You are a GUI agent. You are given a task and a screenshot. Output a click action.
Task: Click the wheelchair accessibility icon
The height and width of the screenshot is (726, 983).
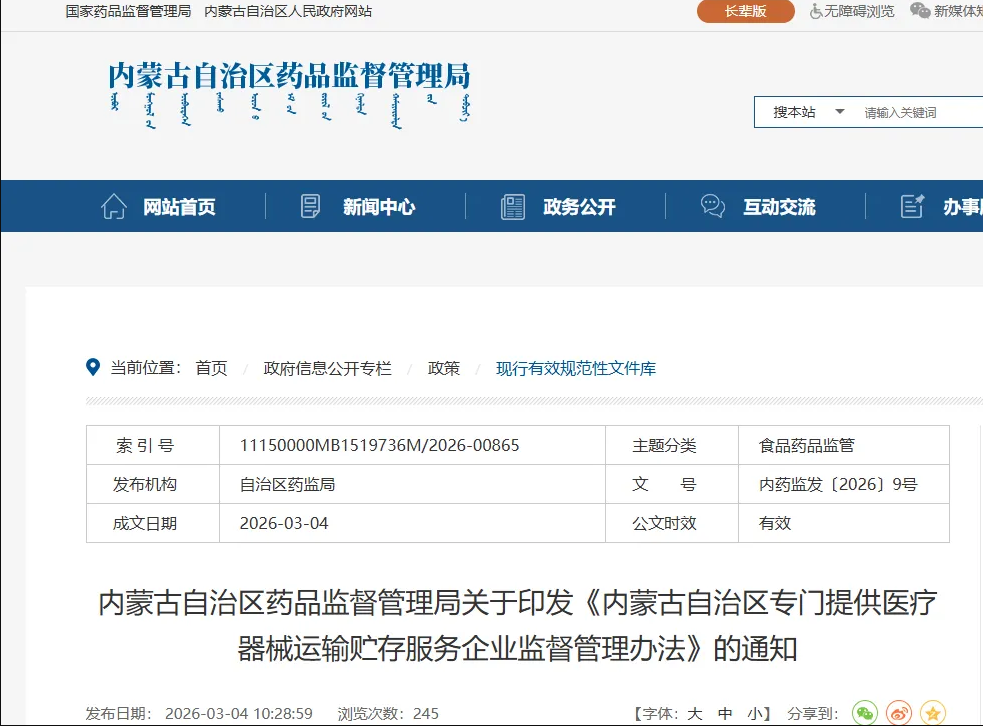816,11
